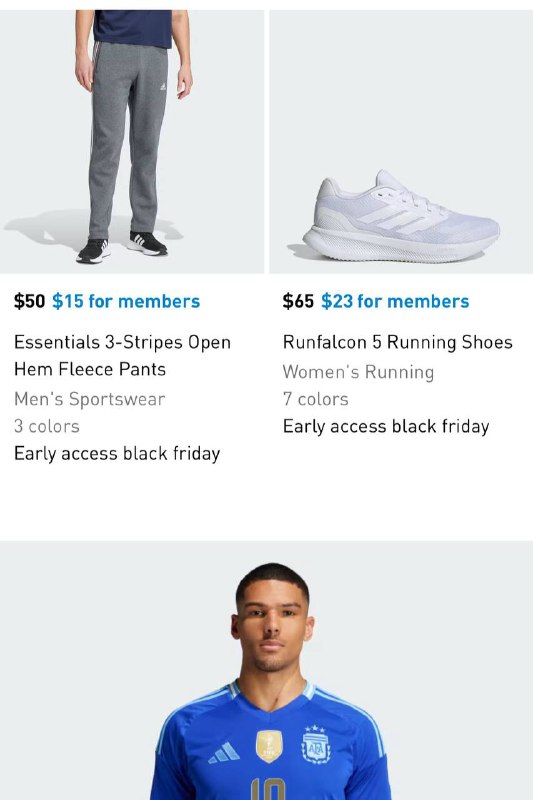533x800 pixels.
Task: View the 7 colors option for shoes
Action: pyautogui.click(x=316, y=399)
